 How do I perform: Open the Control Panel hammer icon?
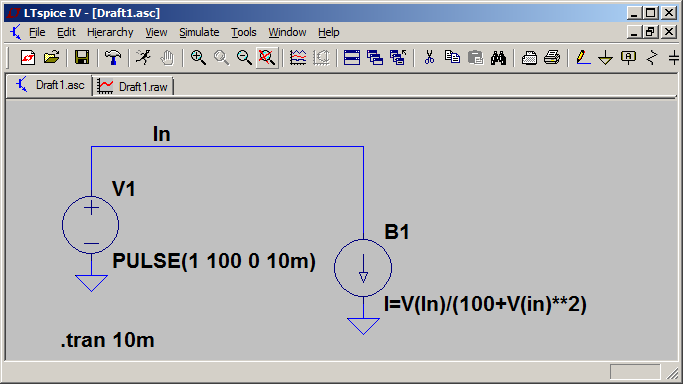(x=113, y=57)
